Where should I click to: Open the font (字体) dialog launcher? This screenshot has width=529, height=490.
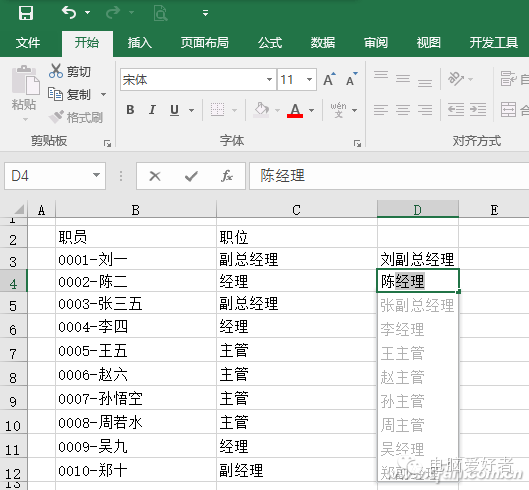[357, 143]
